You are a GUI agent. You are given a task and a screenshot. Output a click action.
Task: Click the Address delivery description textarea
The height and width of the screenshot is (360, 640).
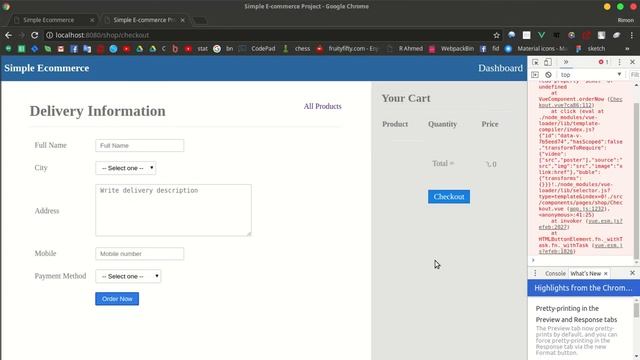coord(173,210)
